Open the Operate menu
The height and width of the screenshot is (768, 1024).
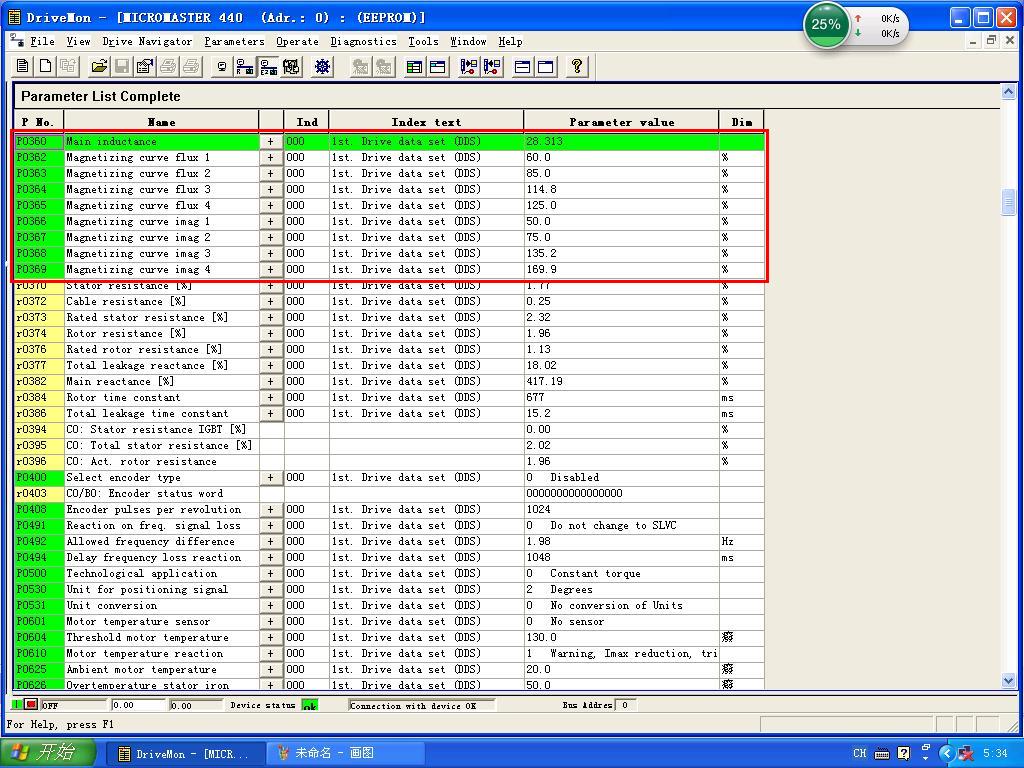point(297,41)
